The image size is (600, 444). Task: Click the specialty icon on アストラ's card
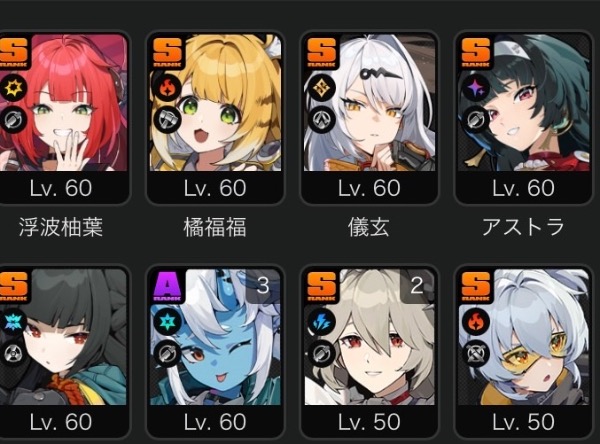[x=476, y=120]
